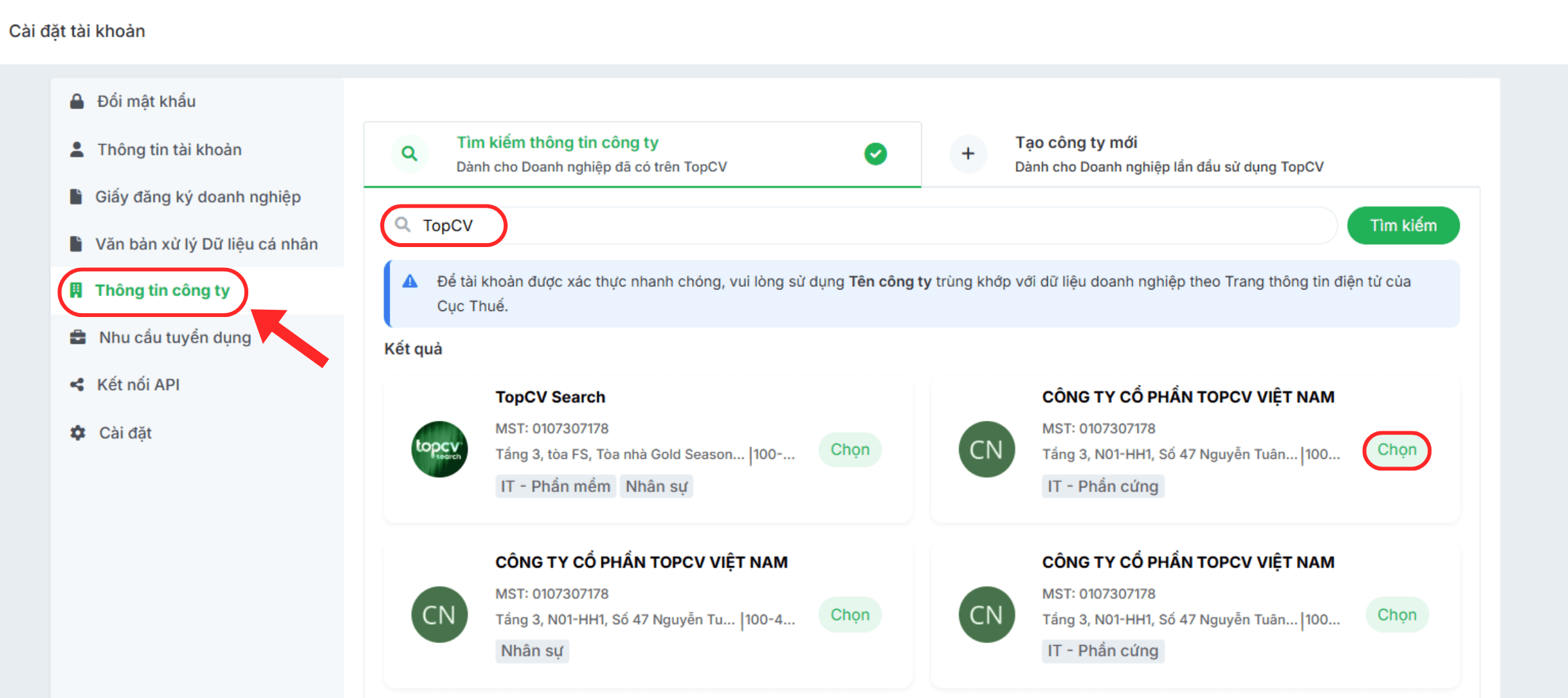The width and height of the screenshot is (1568, 698).
Task: Focus the company search field containing TopCV
Action: pyautogui.click(x=860, y=225)
